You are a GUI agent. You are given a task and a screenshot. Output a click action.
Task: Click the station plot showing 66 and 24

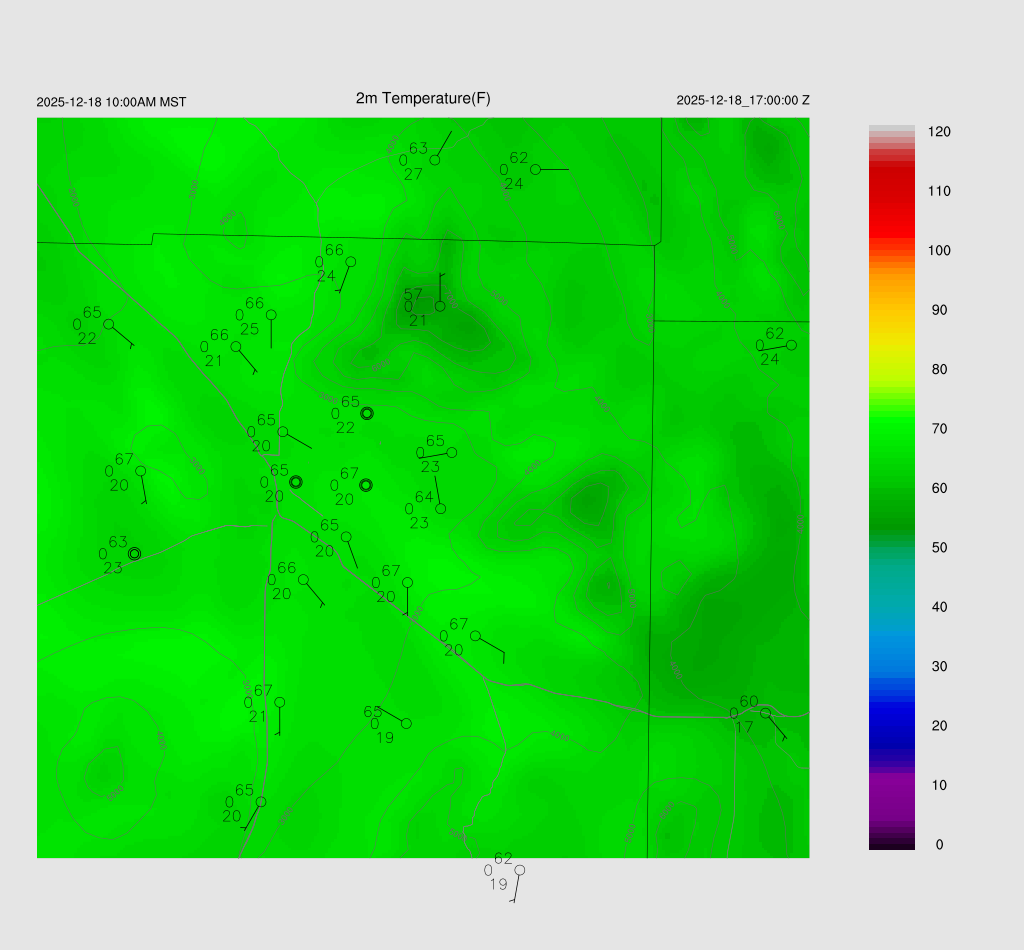350,262
